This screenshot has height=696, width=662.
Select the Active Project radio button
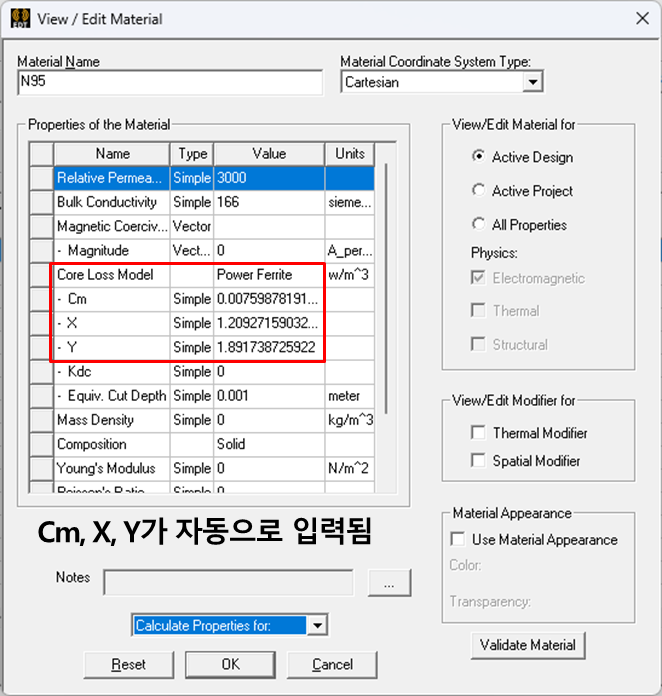(x=479, y=191)
